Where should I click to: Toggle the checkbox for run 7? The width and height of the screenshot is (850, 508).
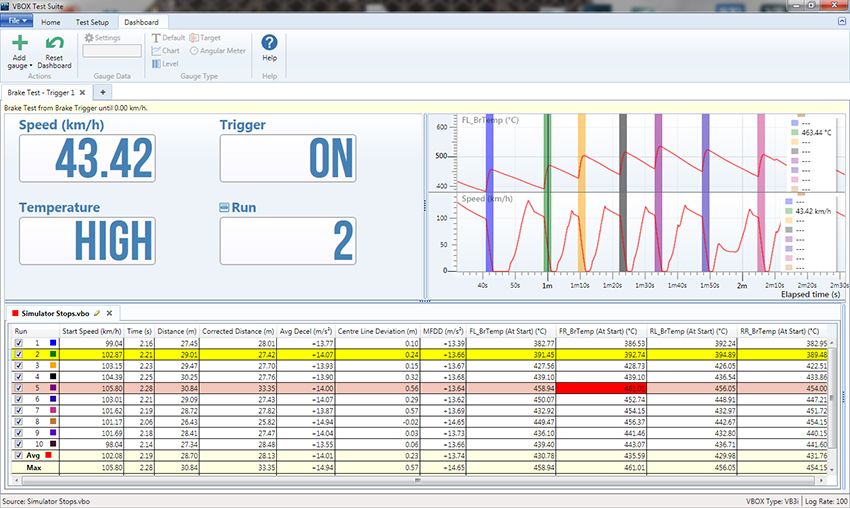[19, 410]
